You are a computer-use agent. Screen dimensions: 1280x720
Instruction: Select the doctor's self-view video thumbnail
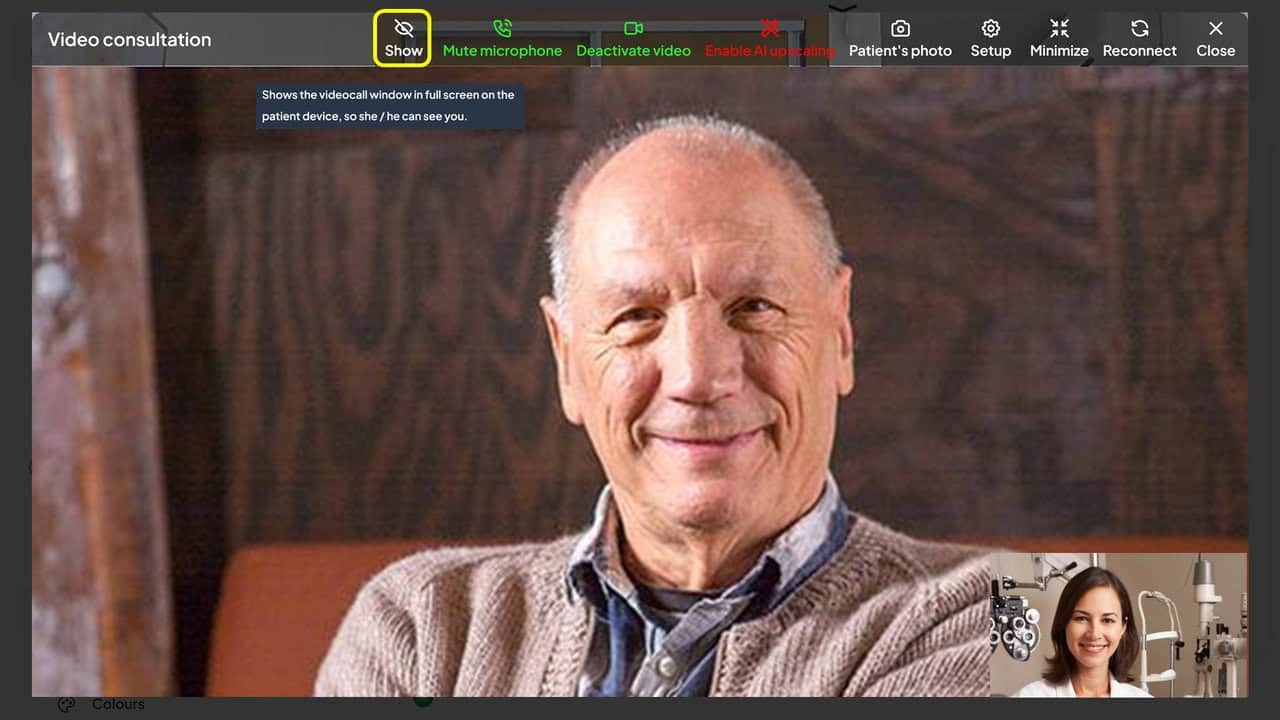(x=1118, y=624)
